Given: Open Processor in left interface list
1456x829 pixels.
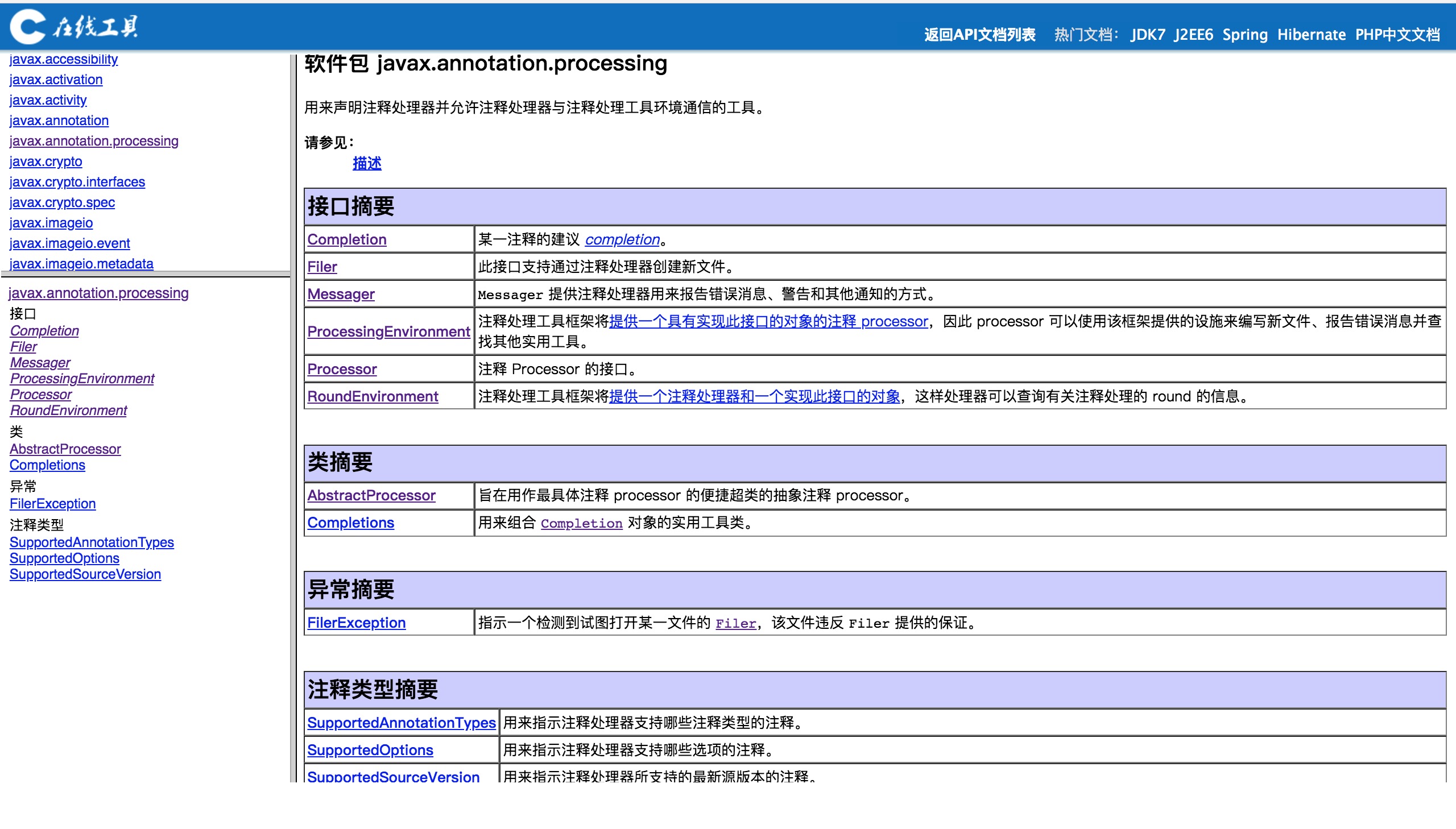Looking at the screenshot, I should [x=41, y=395].
